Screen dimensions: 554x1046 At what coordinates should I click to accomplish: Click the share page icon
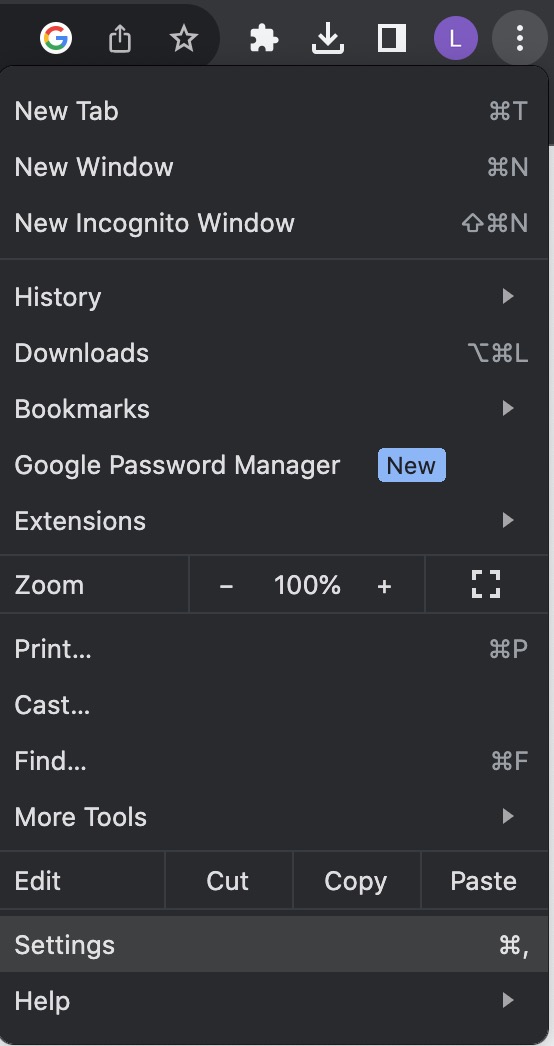click(119, 39)
